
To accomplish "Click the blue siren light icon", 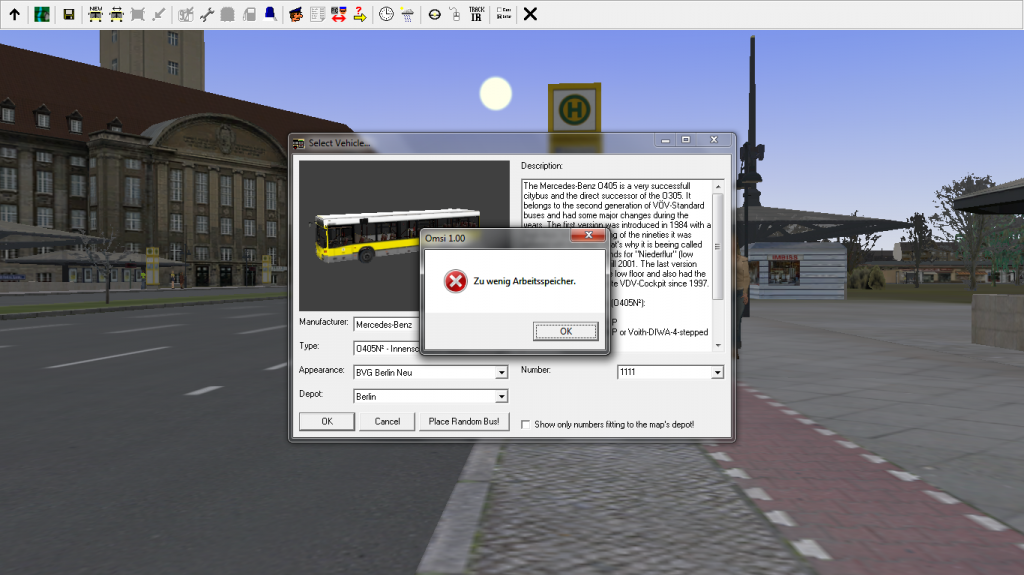I will click(x=270, y=14).
